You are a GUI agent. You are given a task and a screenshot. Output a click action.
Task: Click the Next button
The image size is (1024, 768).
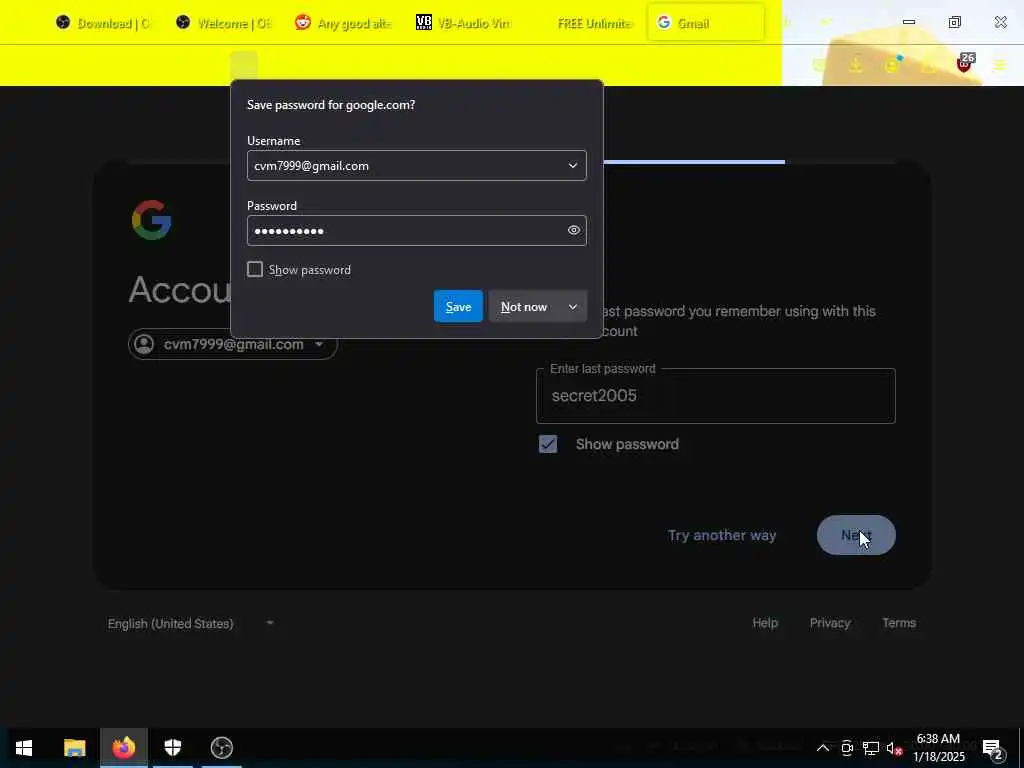pyautogui.click(x=856, y=536)
